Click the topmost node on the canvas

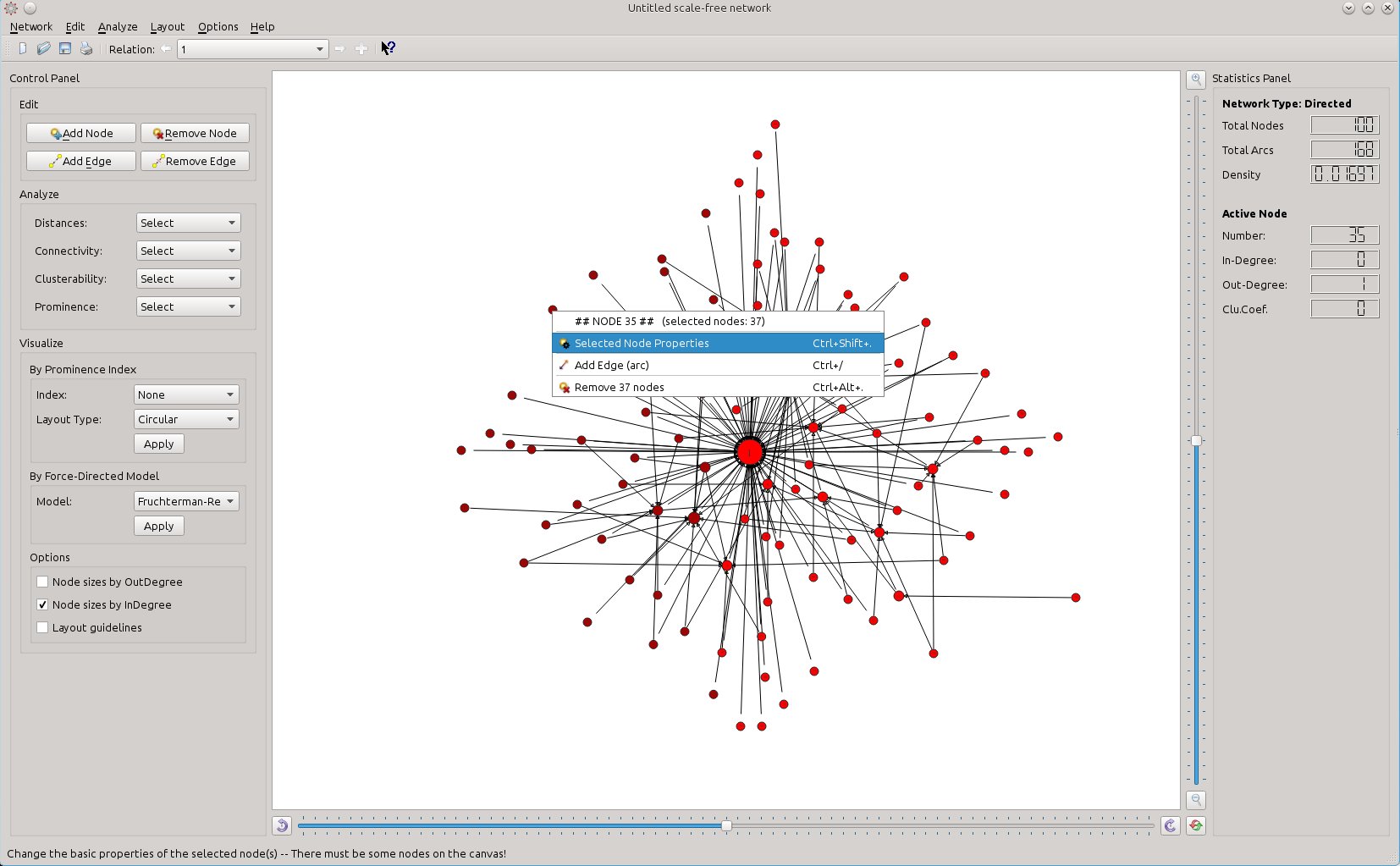775,124
